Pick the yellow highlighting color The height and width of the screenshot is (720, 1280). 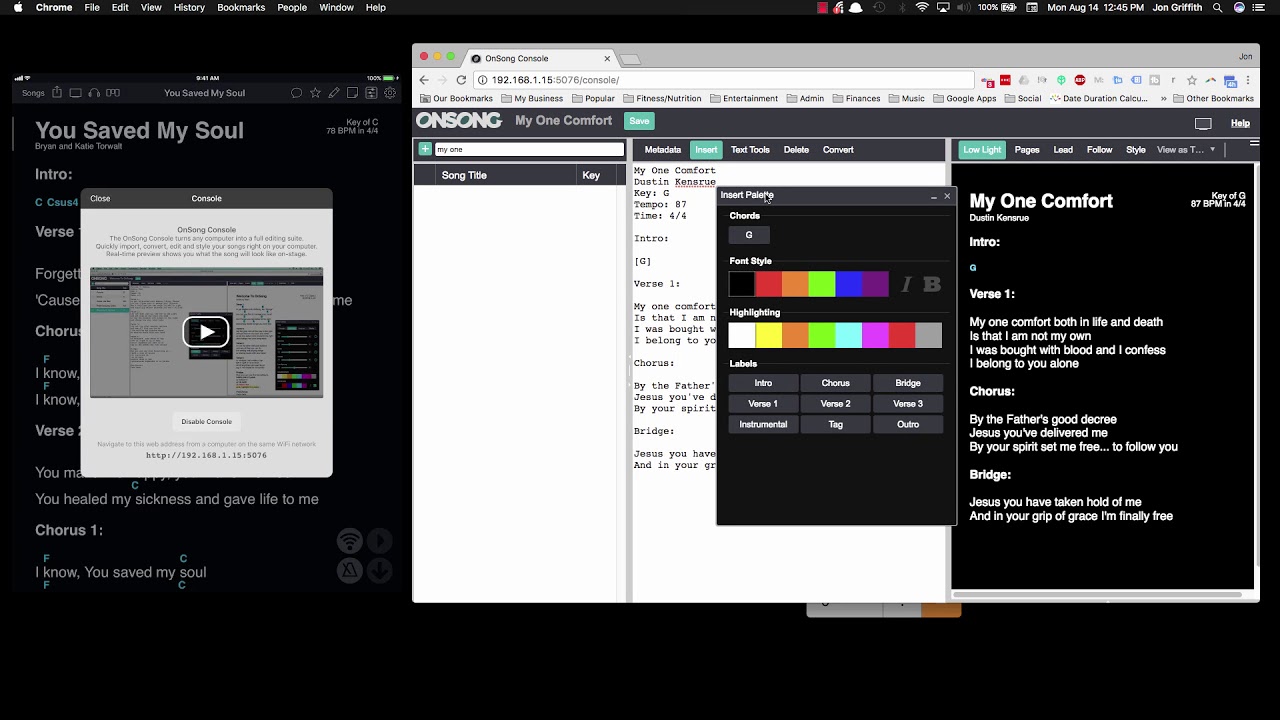tap(768, 335)
